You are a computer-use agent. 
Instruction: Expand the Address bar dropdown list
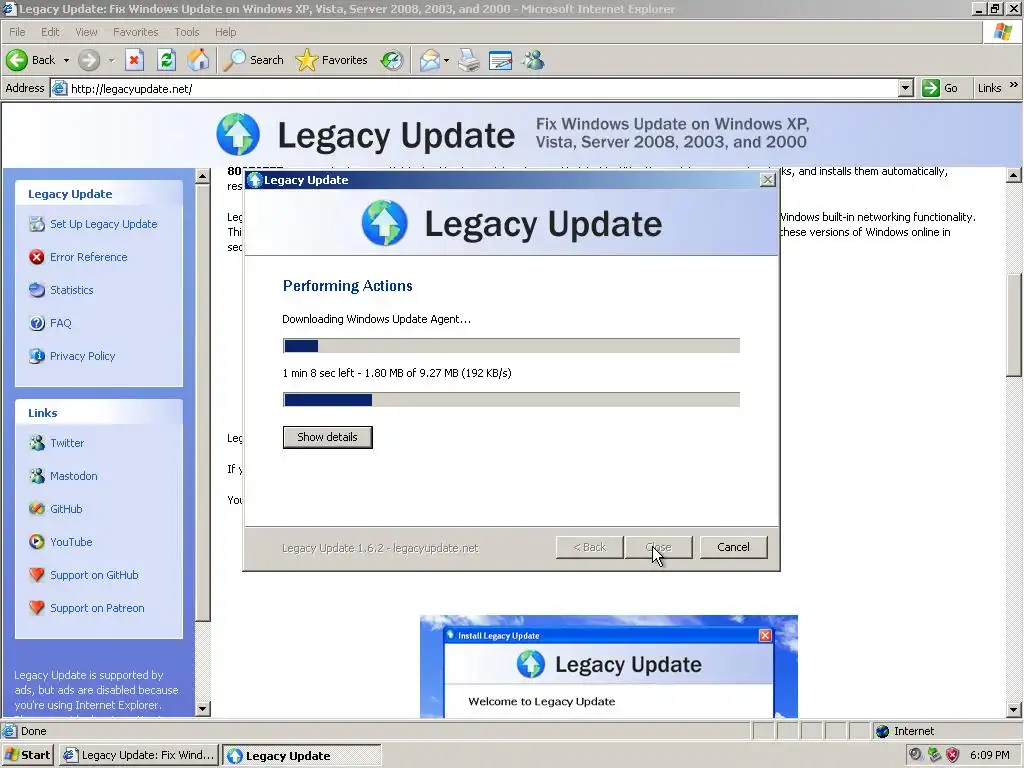coord(905,88)
